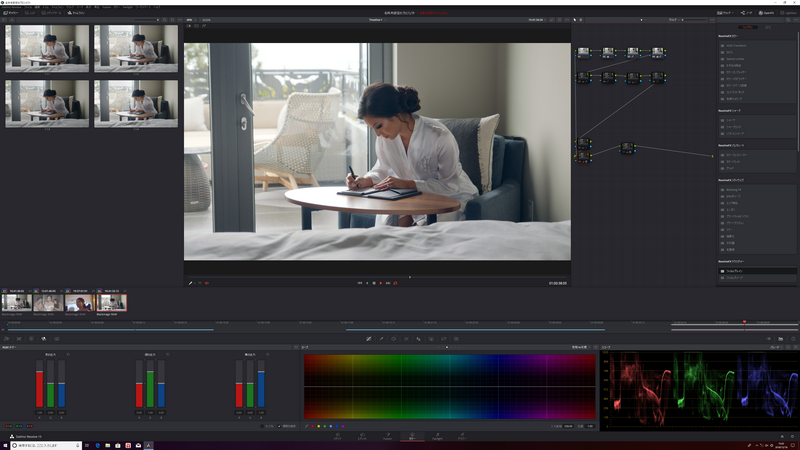
Task: Open the Keyframes panel icon
Action: 768,339
